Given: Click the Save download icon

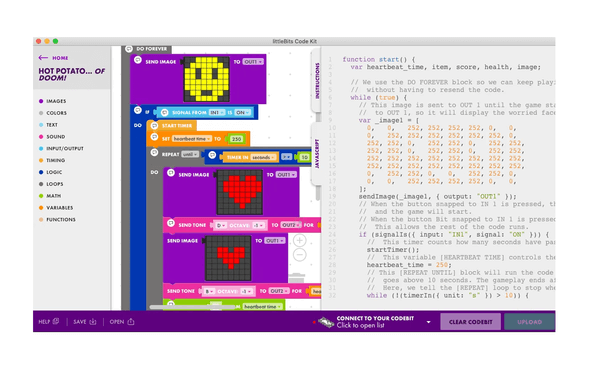Looking at the screenshot, I should pos(93,322).
